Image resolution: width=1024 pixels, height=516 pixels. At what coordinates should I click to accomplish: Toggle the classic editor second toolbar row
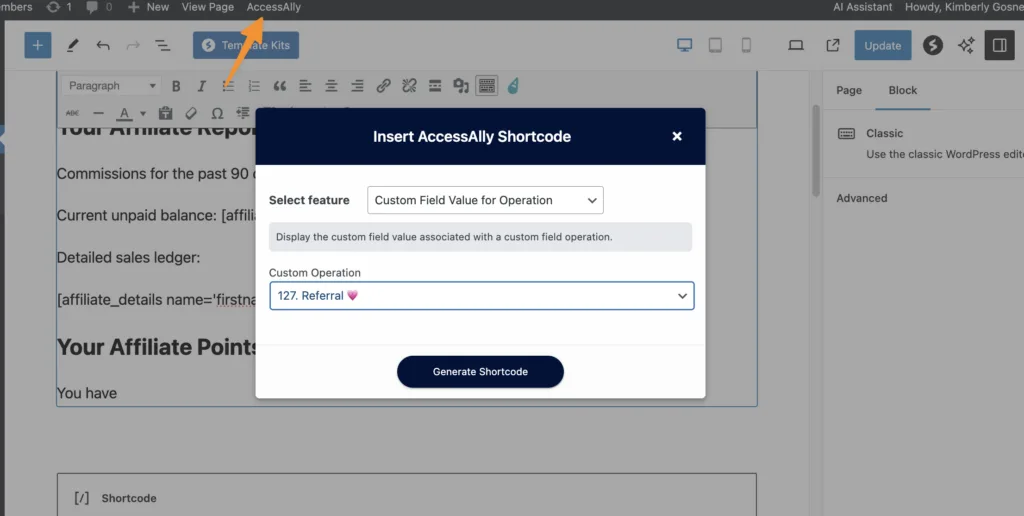click(487, 86)
